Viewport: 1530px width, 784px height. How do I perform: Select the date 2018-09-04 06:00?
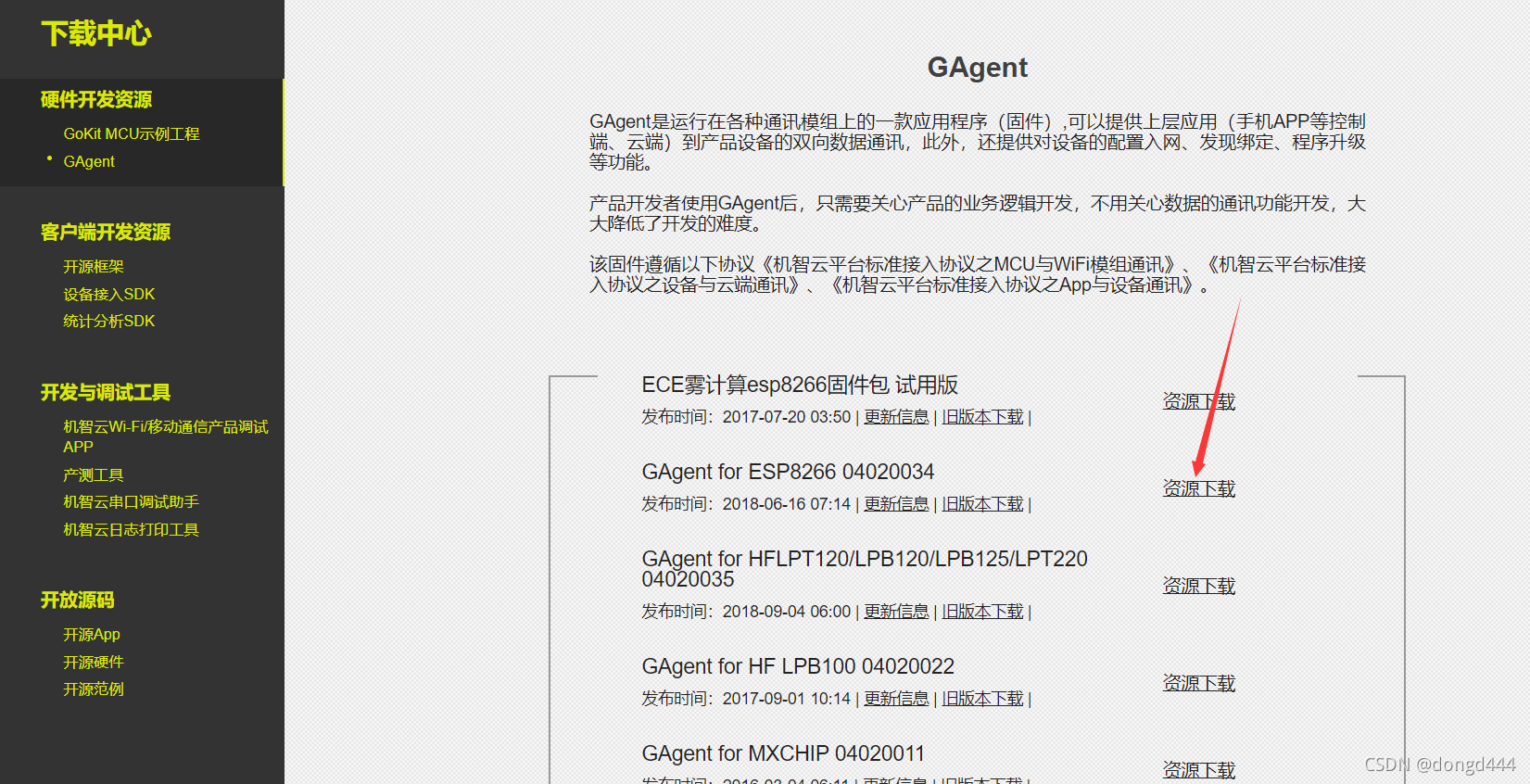[787, 612]
